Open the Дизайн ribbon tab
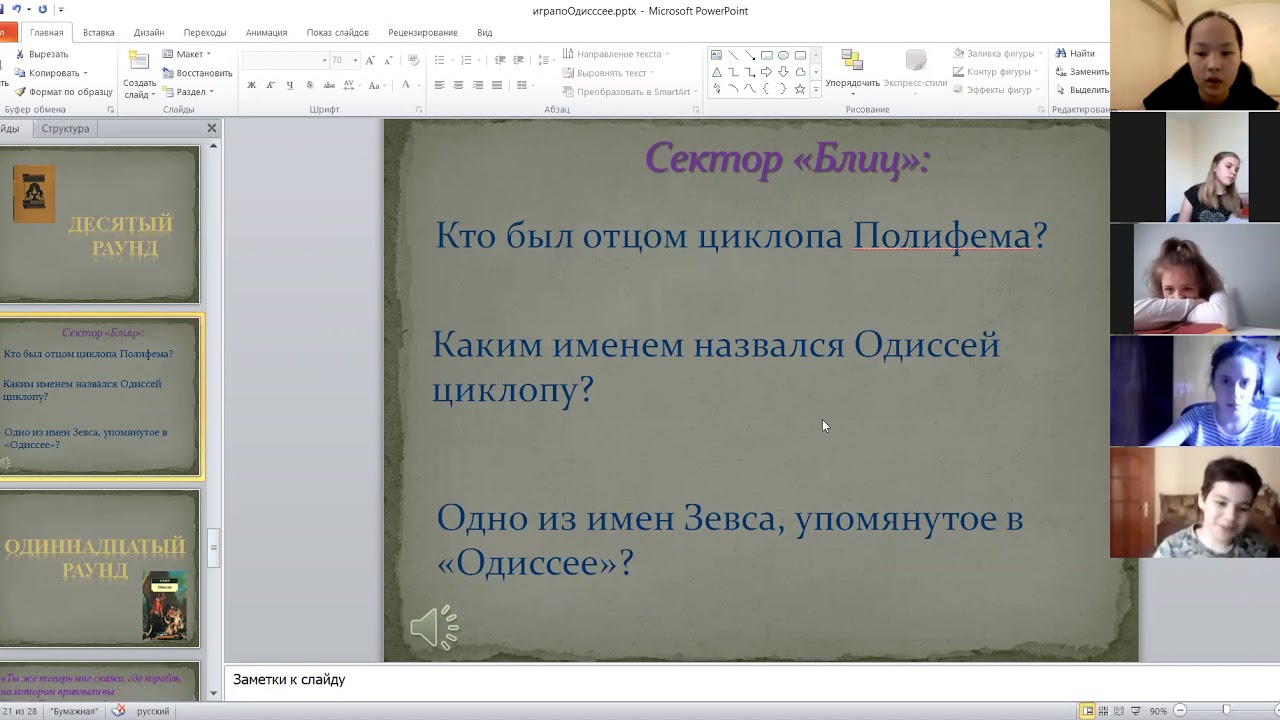 (148, 33)
